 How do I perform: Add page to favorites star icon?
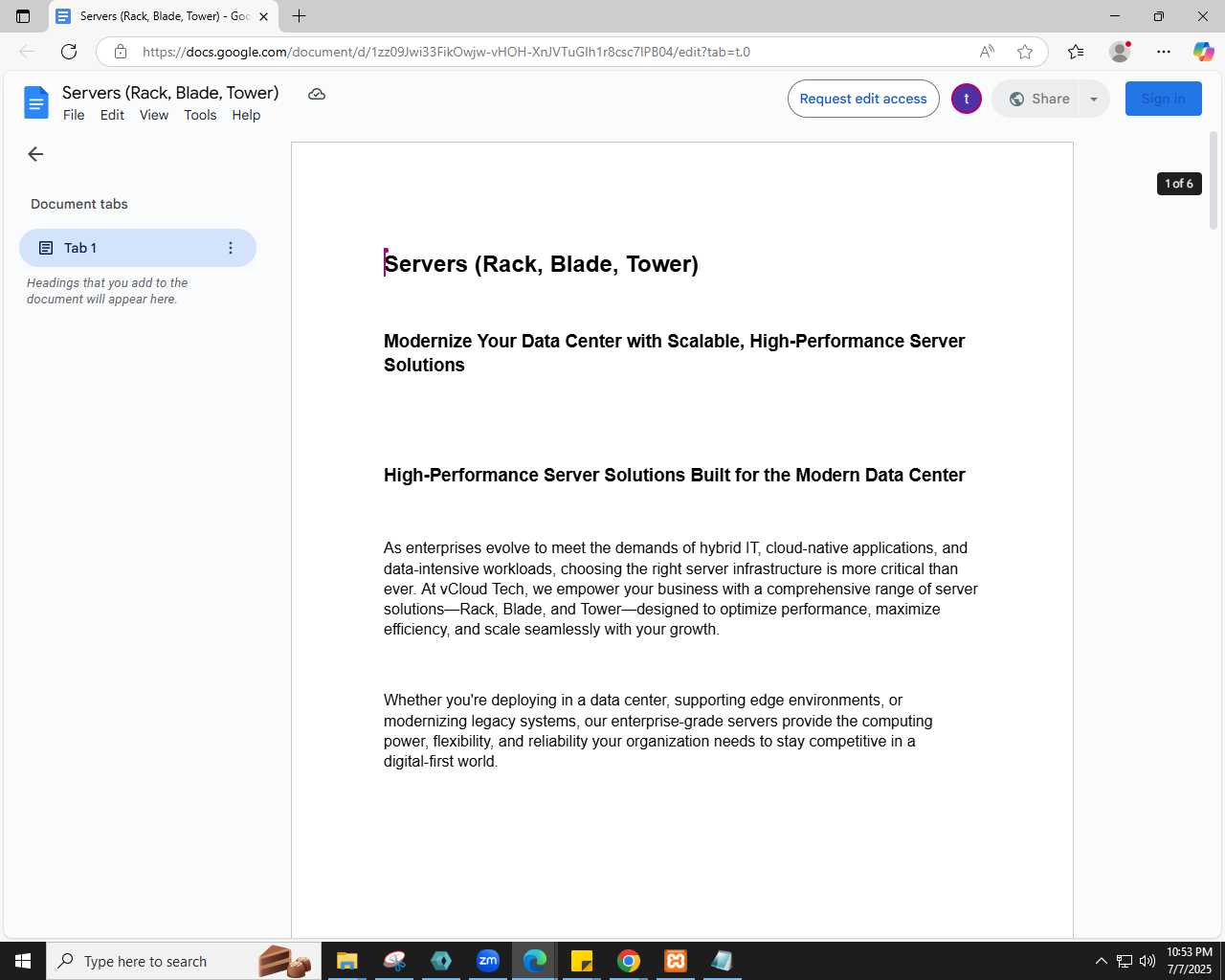click(x=1025, y=52)
